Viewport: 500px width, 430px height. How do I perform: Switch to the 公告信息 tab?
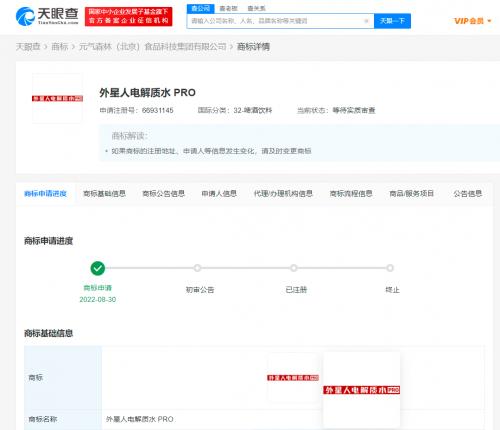point(468,194)
